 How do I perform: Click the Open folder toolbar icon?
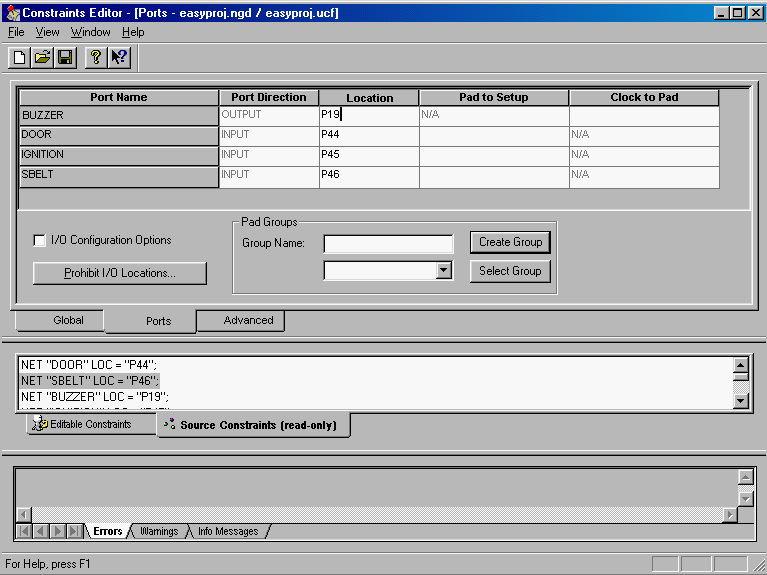click(x=42, y=57)
